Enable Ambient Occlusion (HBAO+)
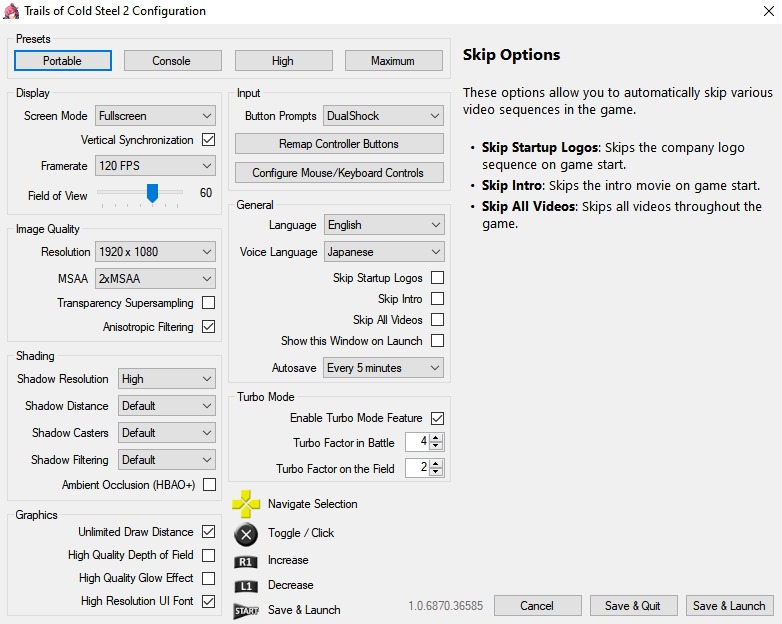782x624 pixels. 209,484
